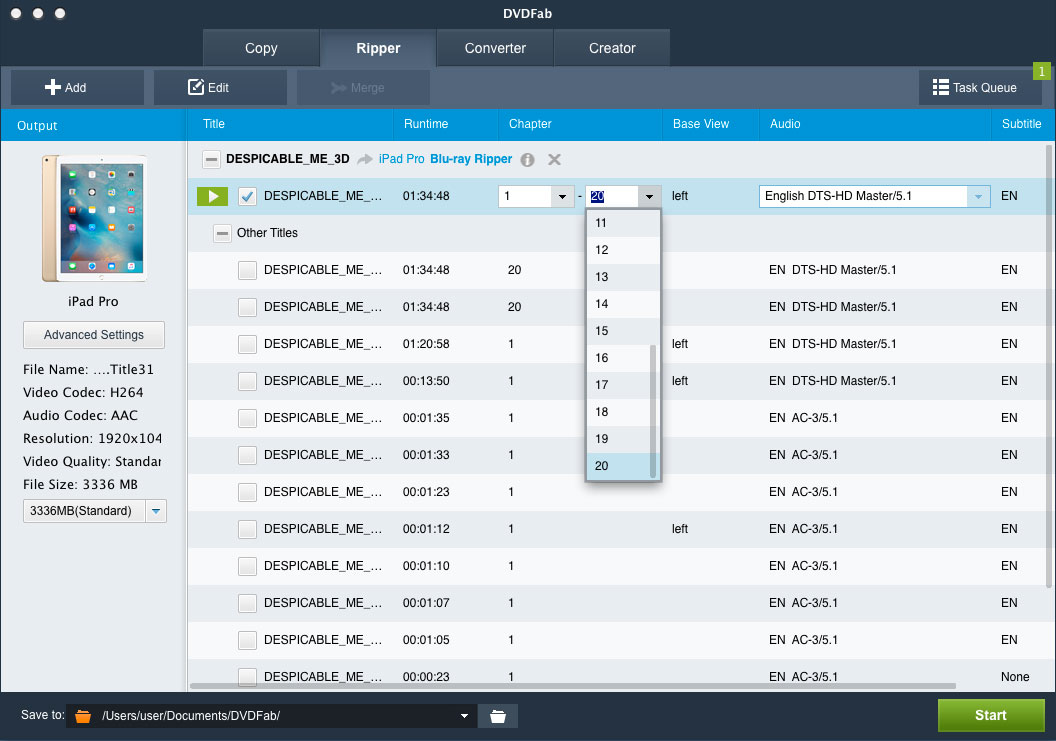Check the title with runtime 00:01:33
The width and height of the screenshot is (1056, 741).
(x=247, y=455)
